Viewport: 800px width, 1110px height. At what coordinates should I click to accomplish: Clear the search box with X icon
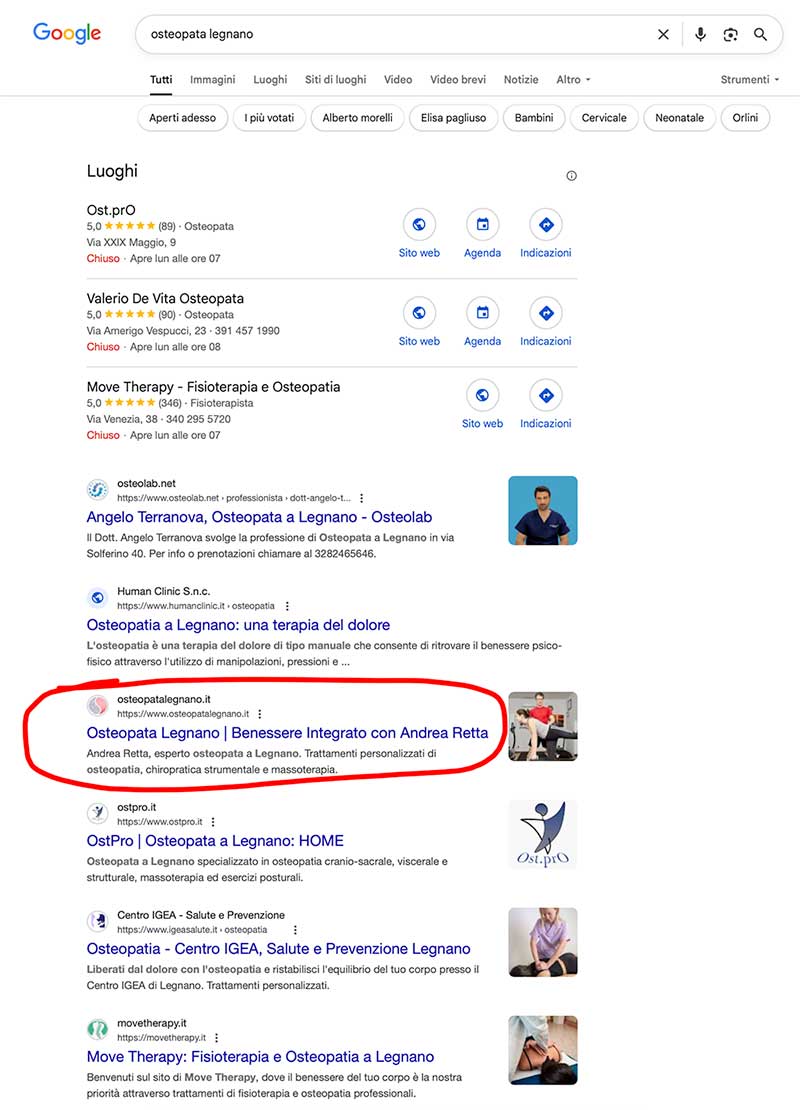663,34
